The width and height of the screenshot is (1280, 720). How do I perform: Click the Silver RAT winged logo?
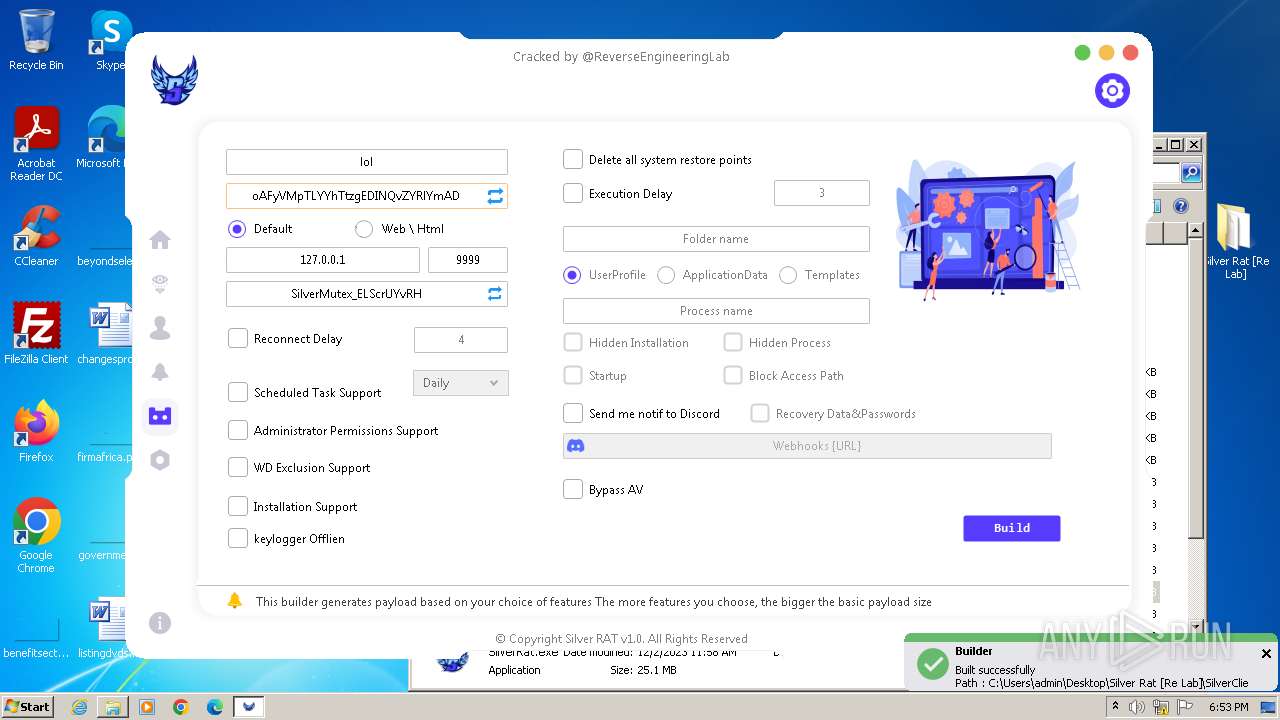point(174,80)
